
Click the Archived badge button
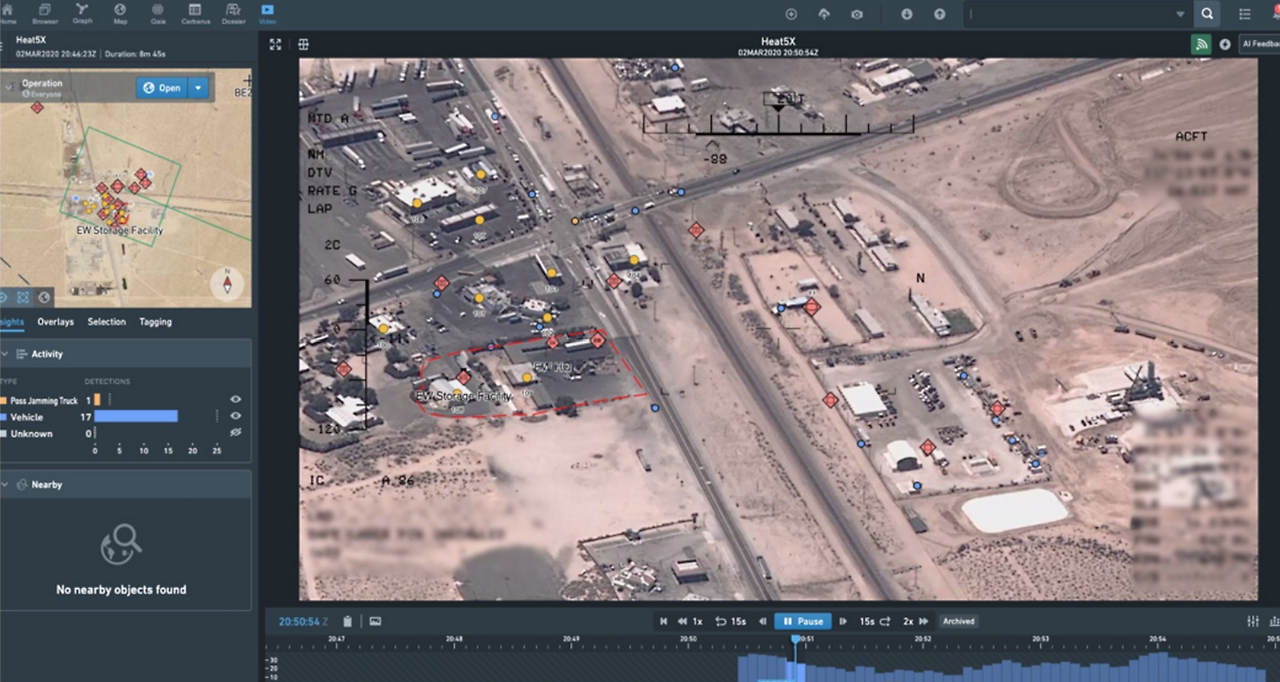958,621
